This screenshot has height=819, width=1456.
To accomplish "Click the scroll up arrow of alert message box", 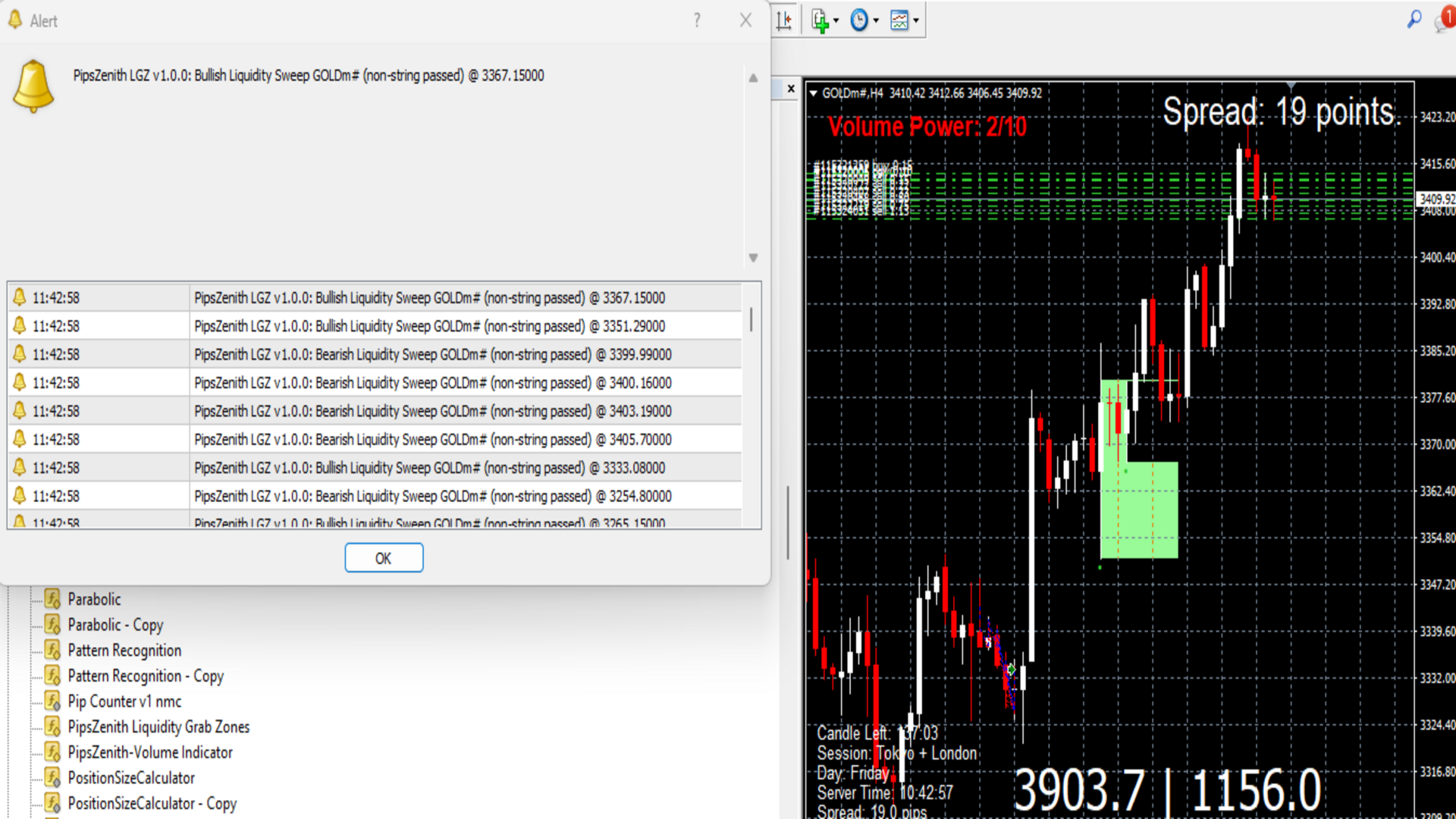I will pos(753,77).
